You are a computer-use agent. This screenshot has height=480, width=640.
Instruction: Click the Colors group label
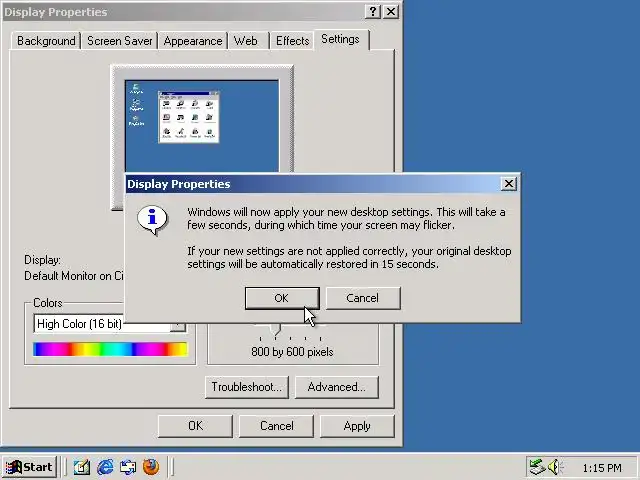pyautogui.click(x=48, y=303)
